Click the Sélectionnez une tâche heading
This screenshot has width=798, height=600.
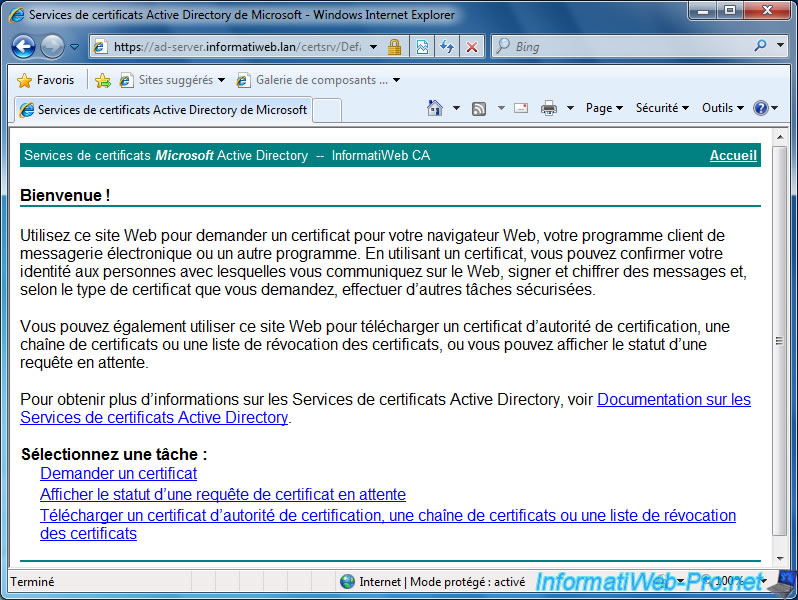coord(114,454)
